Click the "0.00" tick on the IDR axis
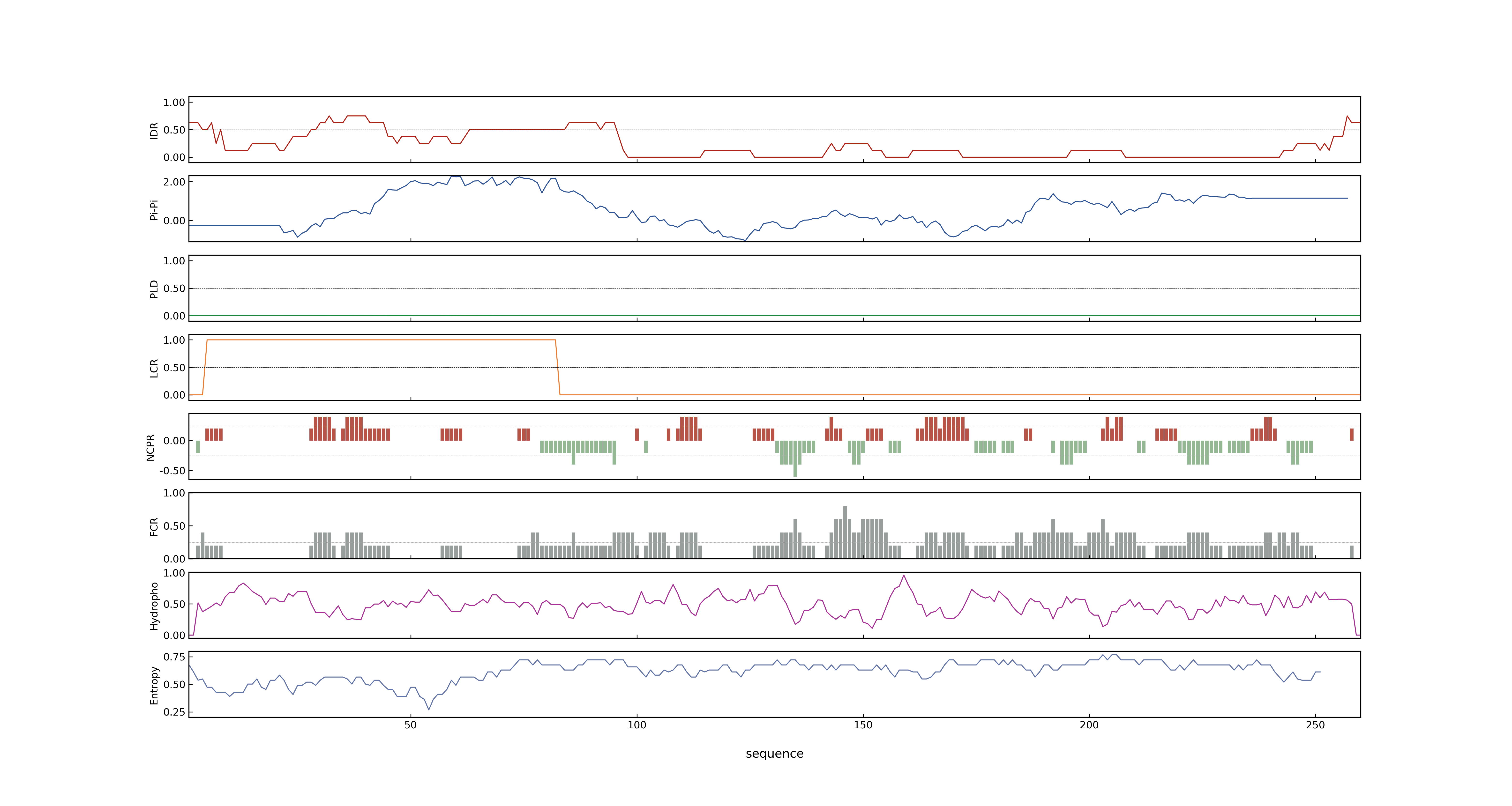This screenshot has width=1512, height=806. [x=174, y=157]
